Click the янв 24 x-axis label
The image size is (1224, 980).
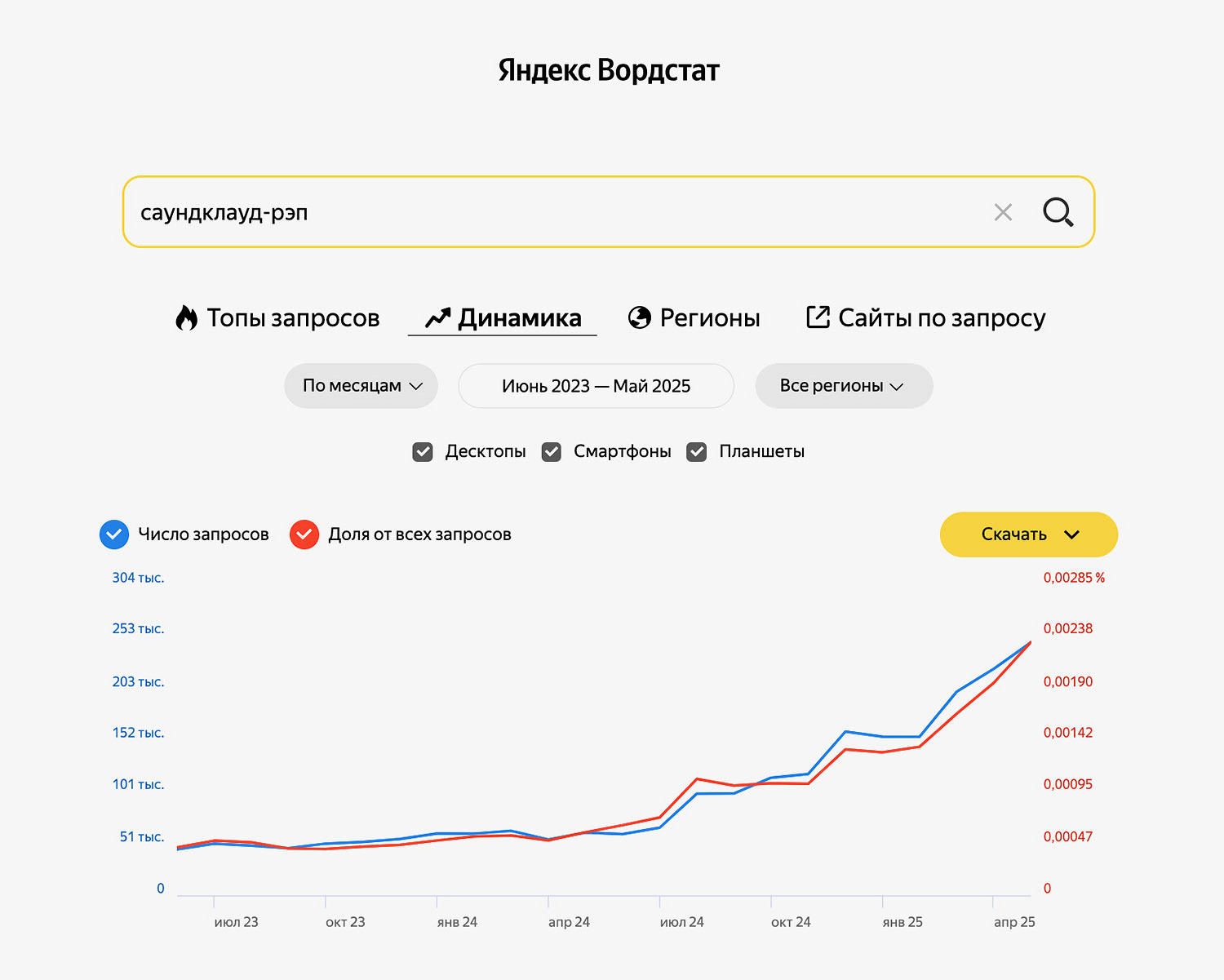point(457,922)
